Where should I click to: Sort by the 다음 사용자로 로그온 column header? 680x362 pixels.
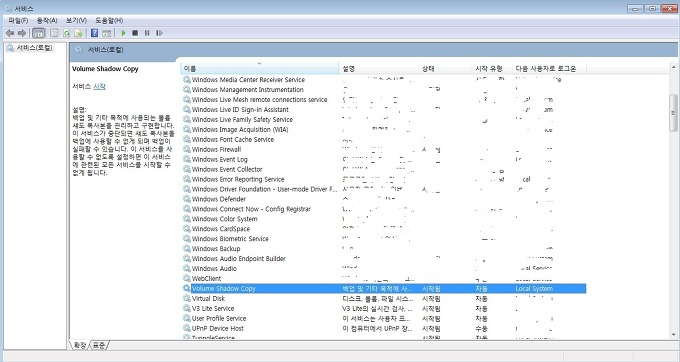click(x=549, y=68)
